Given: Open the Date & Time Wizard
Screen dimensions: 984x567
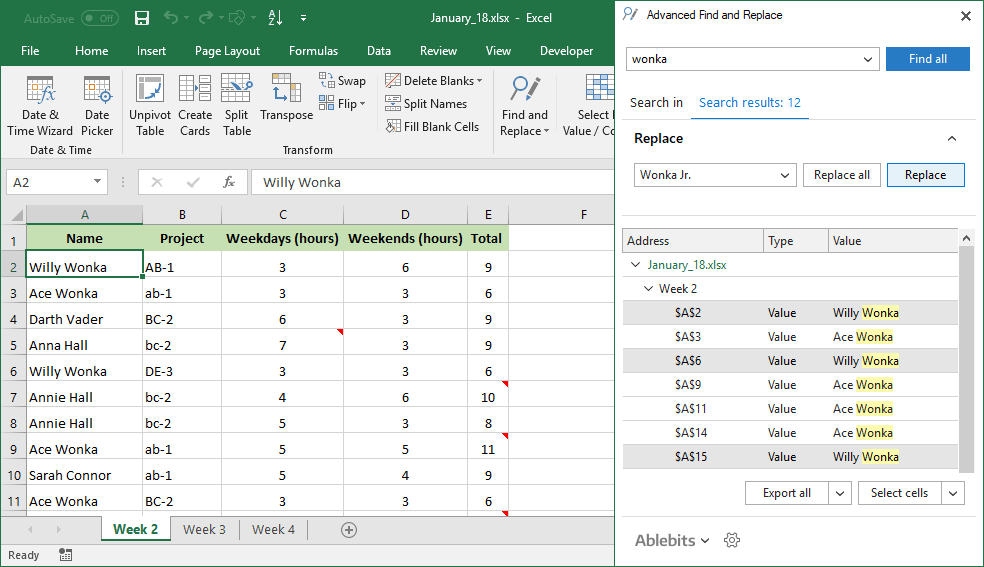Looking at the screenshot, I should pyautogui.click(x=40, y=106).
